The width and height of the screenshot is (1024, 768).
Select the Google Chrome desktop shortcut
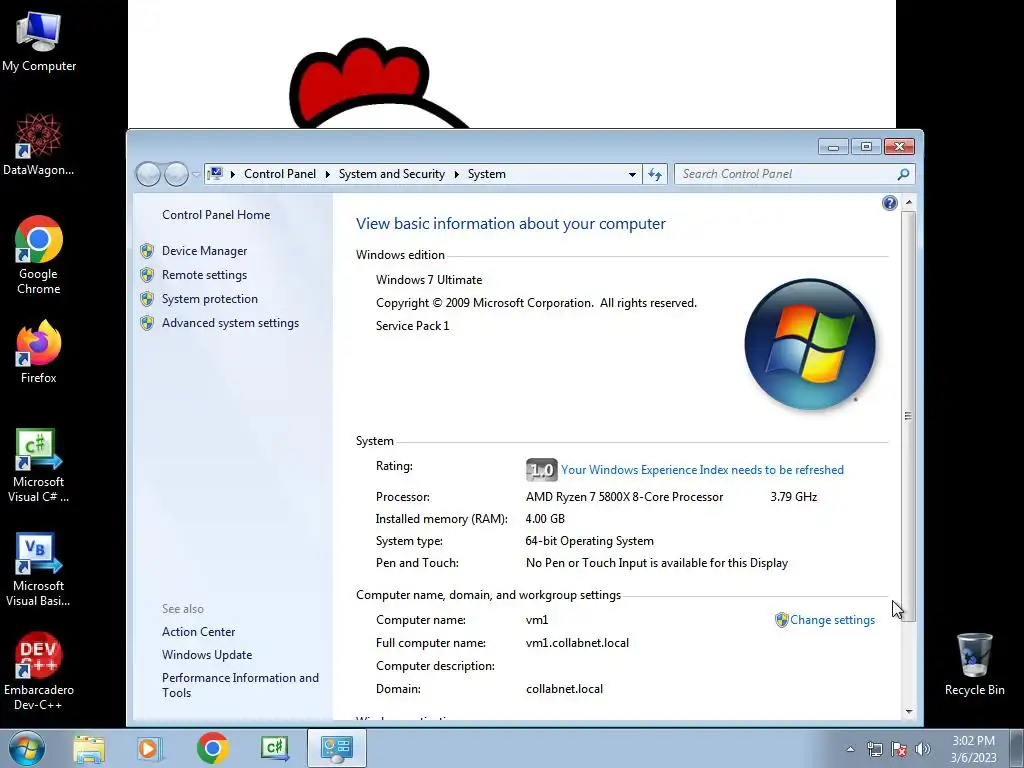tap(39, 255)
